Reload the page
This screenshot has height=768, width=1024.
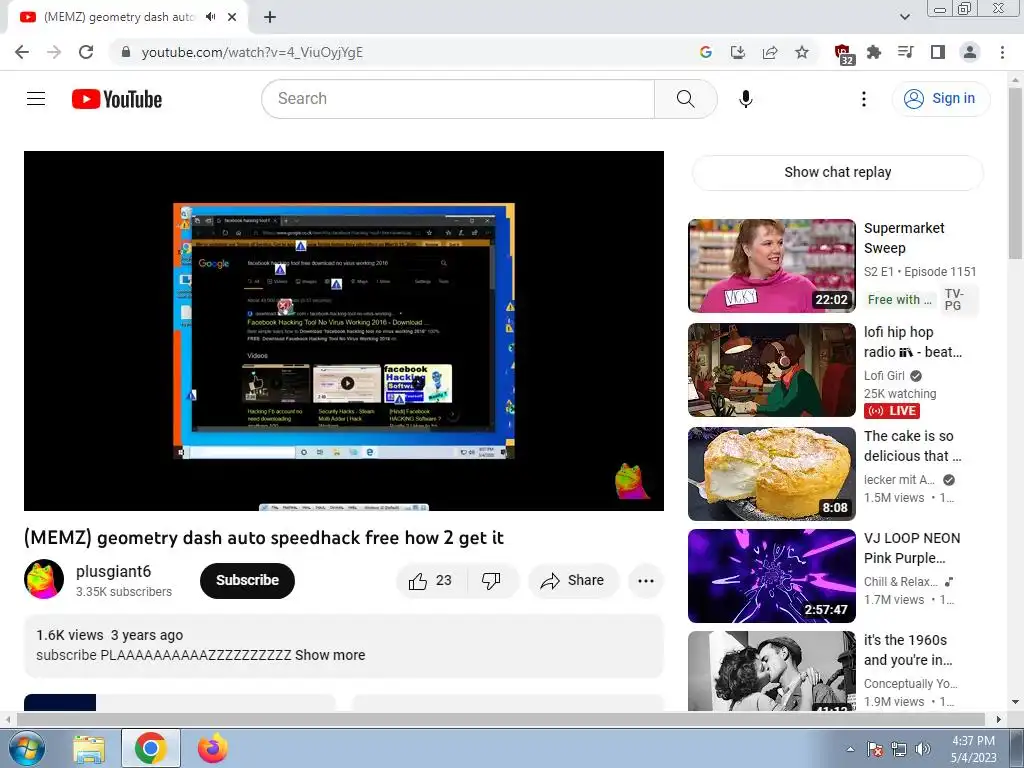(x=86, y=52)
